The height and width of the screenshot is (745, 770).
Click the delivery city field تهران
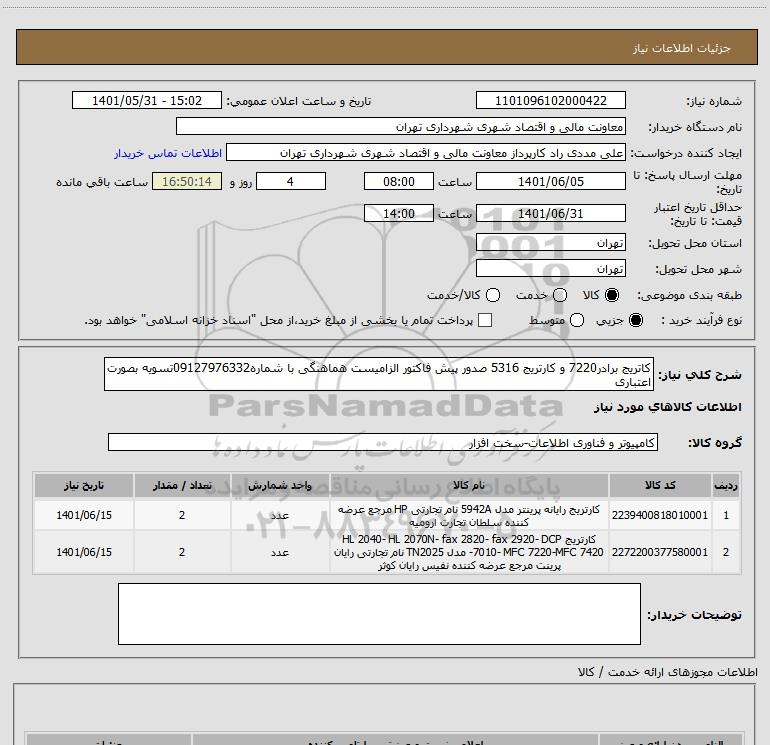tap(550, 269)
